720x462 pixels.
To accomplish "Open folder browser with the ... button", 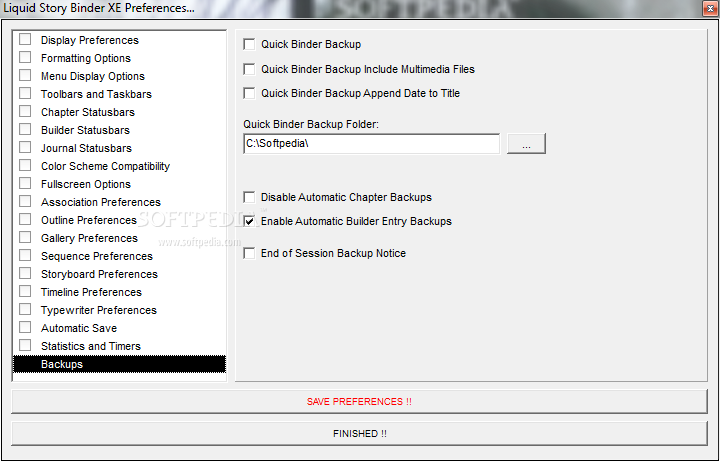I will pos(526,144).
